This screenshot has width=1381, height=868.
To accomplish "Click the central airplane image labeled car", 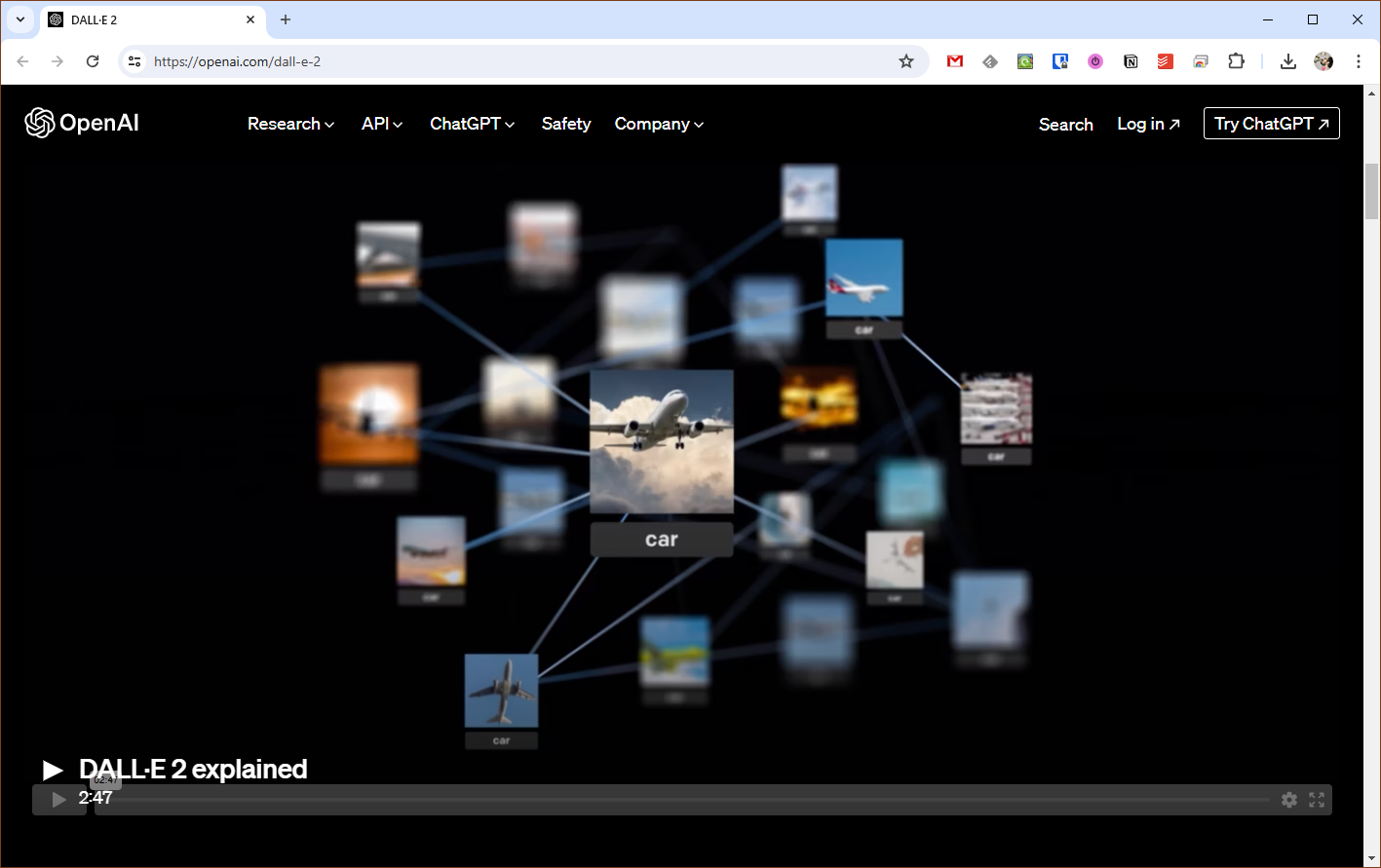I will 662,441.
